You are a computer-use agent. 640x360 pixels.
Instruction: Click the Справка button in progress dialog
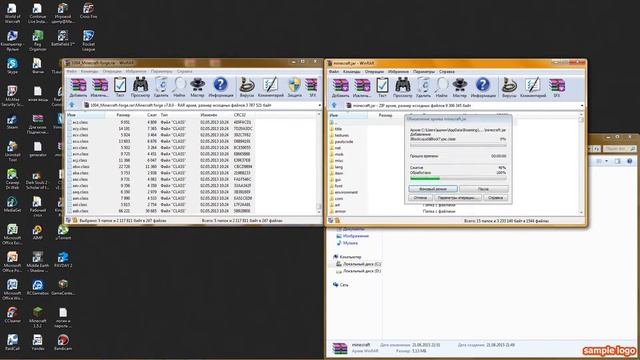click(x=495, y=198)
